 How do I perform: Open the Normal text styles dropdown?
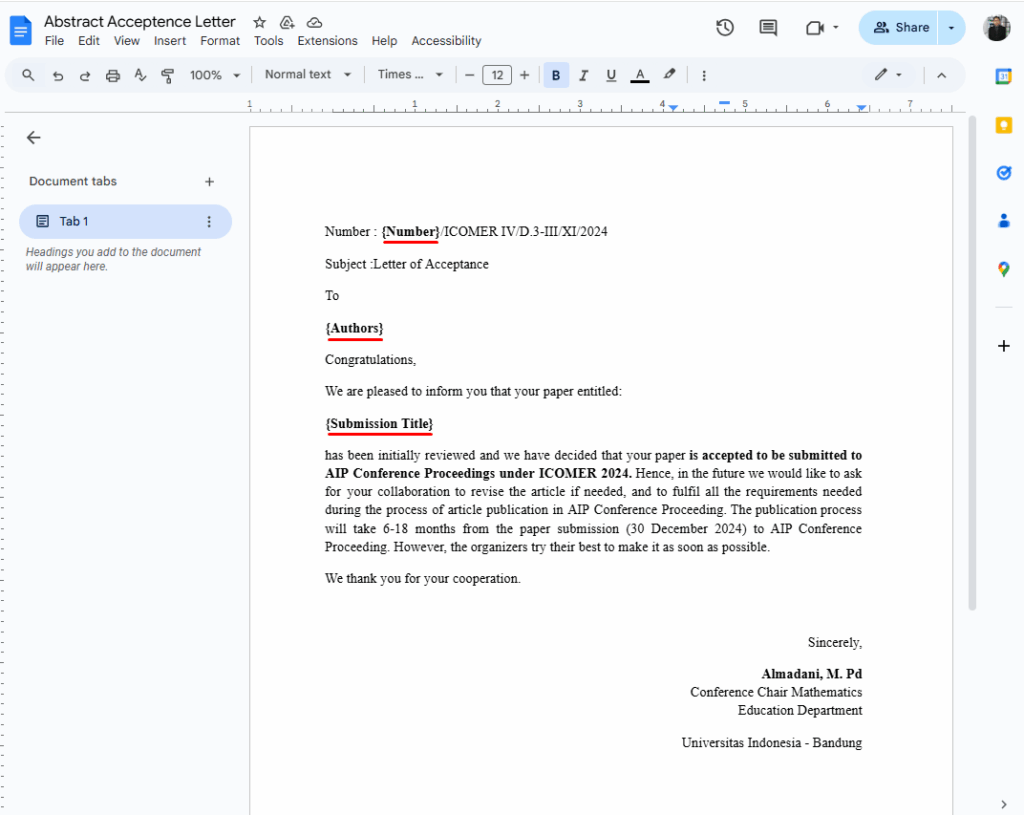(x=308, y=74)
